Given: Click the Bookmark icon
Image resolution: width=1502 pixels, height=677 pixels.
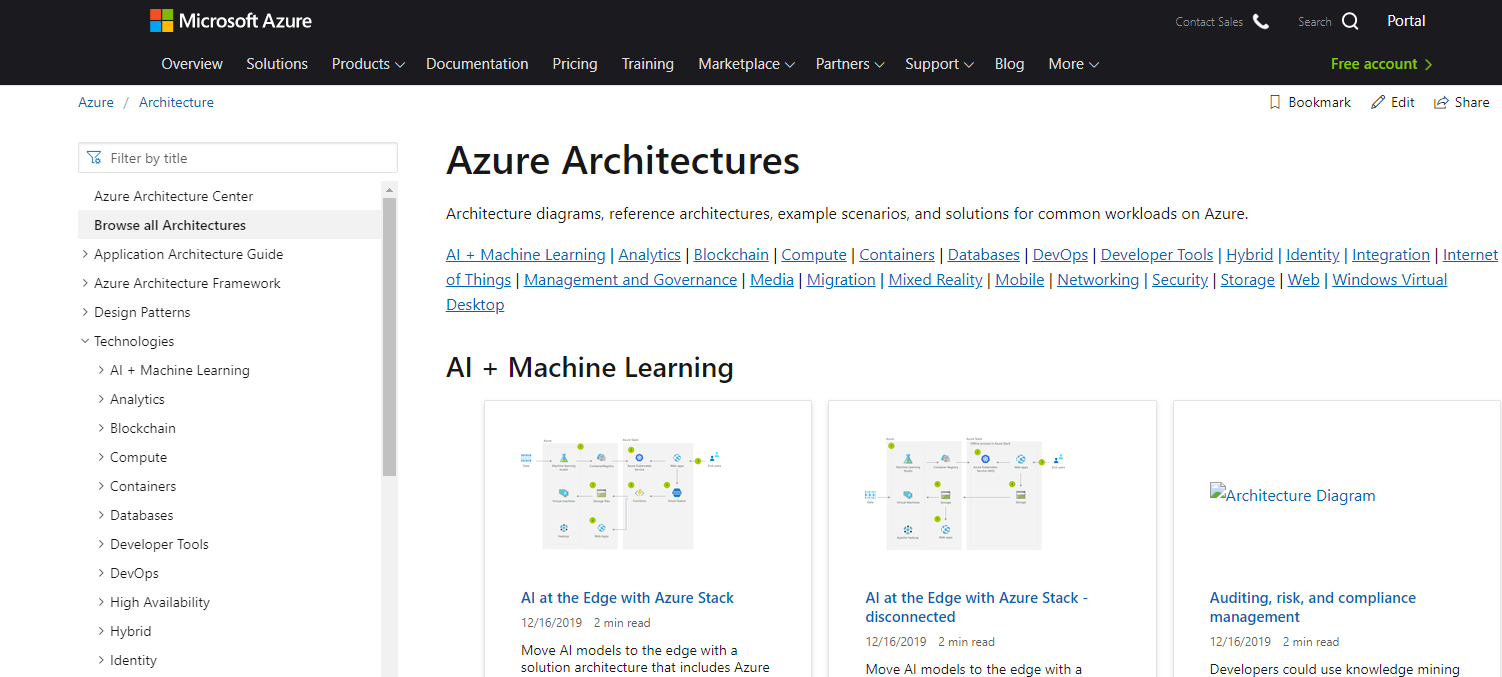Looking at the screenshot, I should pos(1274,102).
